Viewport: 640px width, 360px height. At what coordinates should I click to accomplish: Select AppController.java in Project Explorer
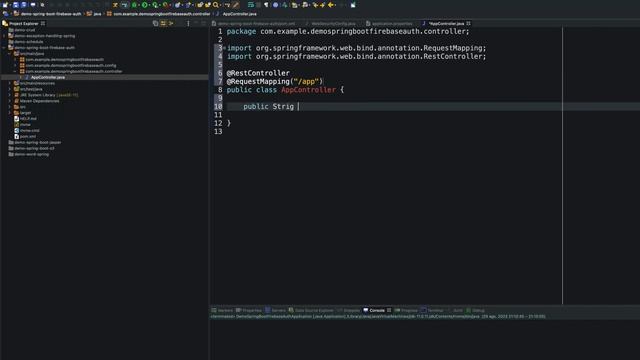(x=48, y=77)
